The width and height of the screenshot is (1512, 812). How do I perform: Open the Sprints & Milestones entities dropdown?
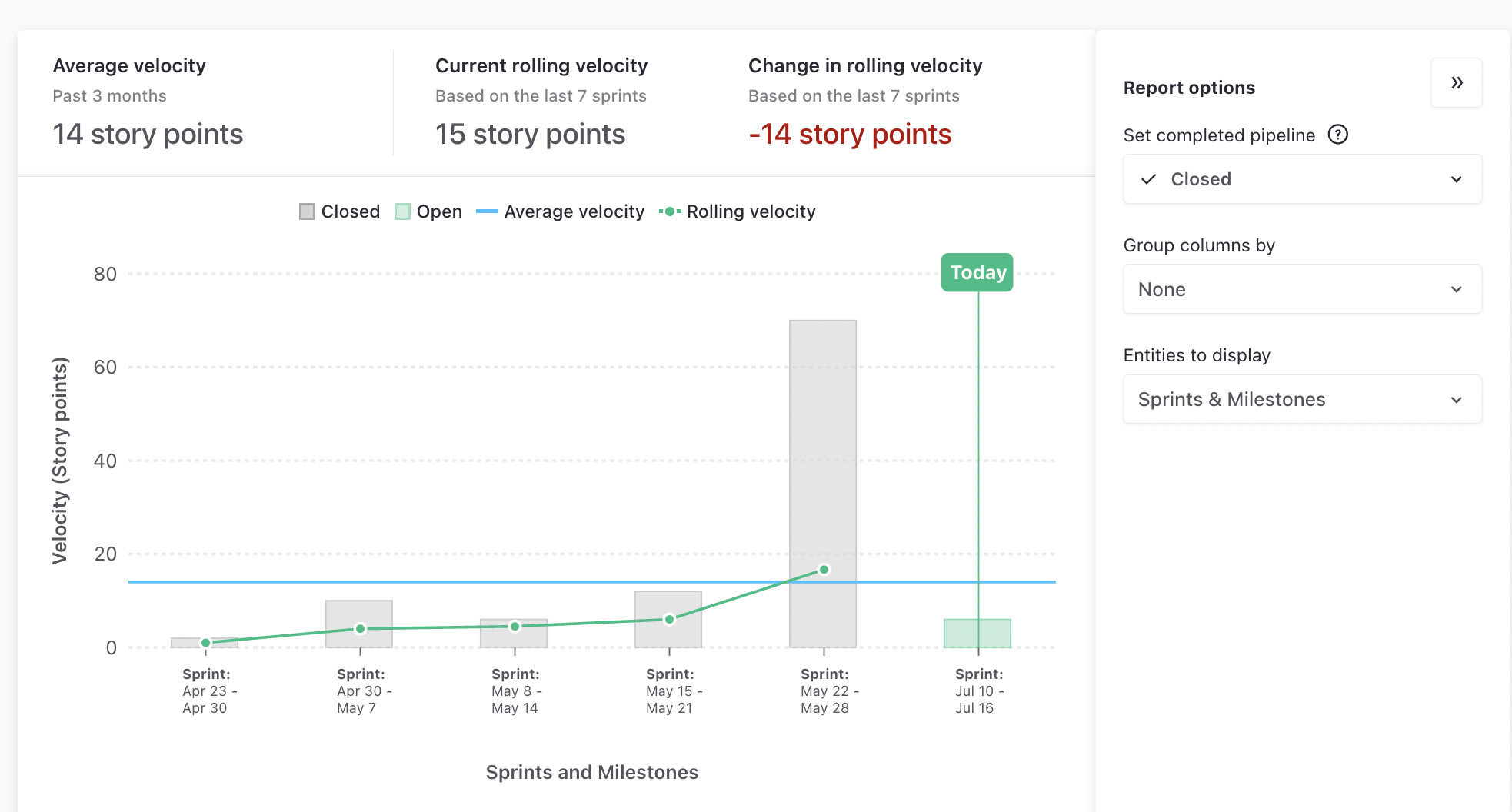tap(1302, 399)
